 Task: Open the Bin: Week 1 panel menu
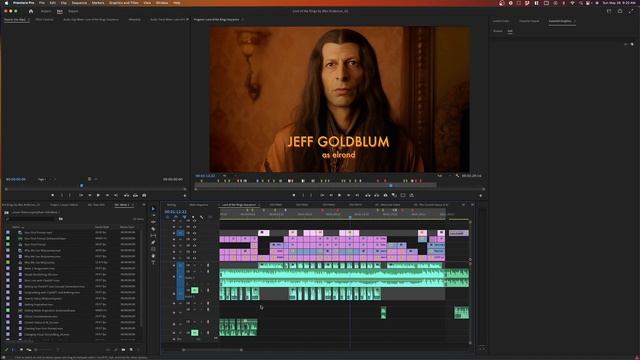(x=133, y=205)
